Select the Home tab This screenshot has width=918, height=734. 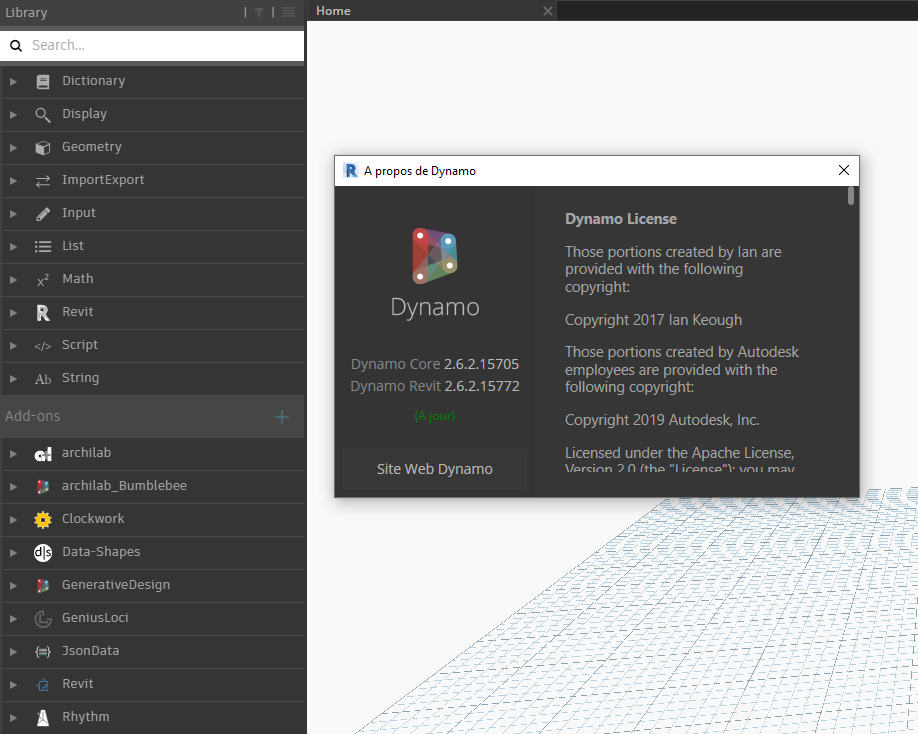click(334, 11)
